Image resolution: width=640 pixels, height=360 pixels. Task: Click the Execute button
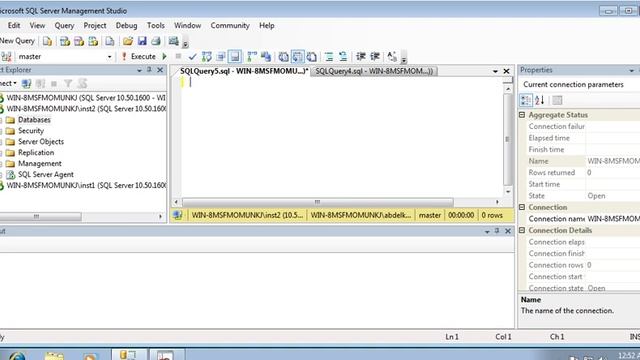click(x=138, y=56)
